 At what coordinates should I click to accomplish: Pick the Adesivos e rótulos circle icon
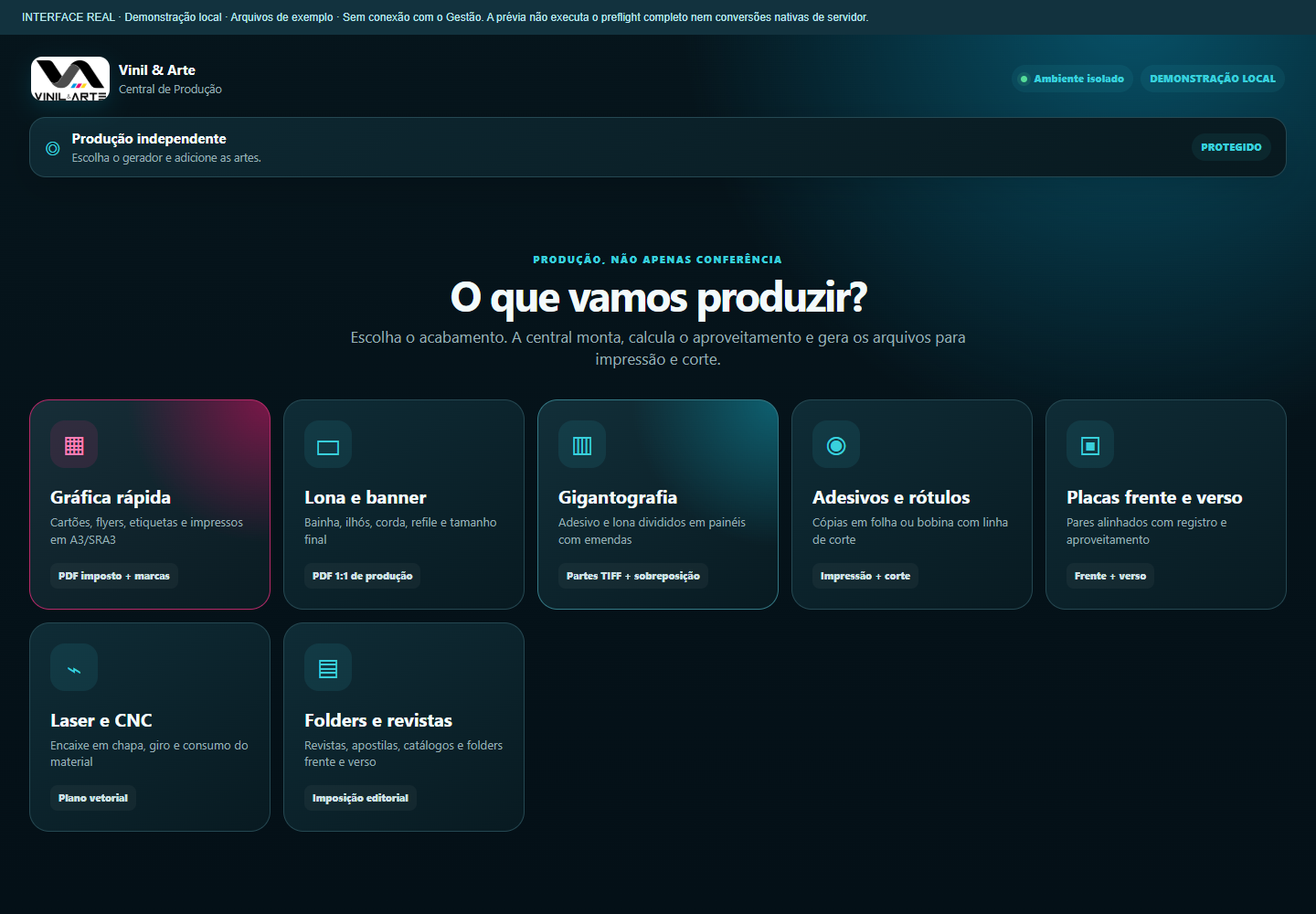tap(836, 445)
